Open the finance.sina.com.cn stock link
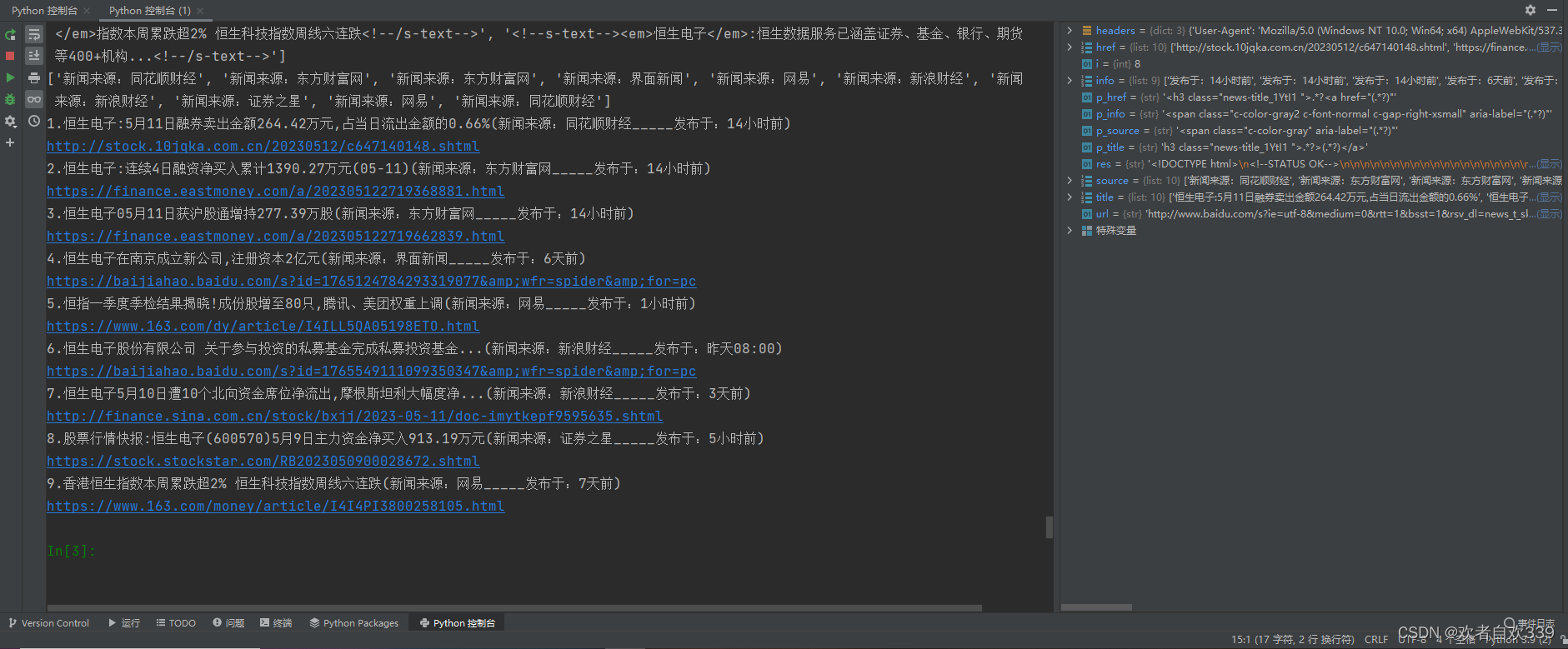Image resolution: width=1568 pixels, height=649 pixels. pos(354,417)
